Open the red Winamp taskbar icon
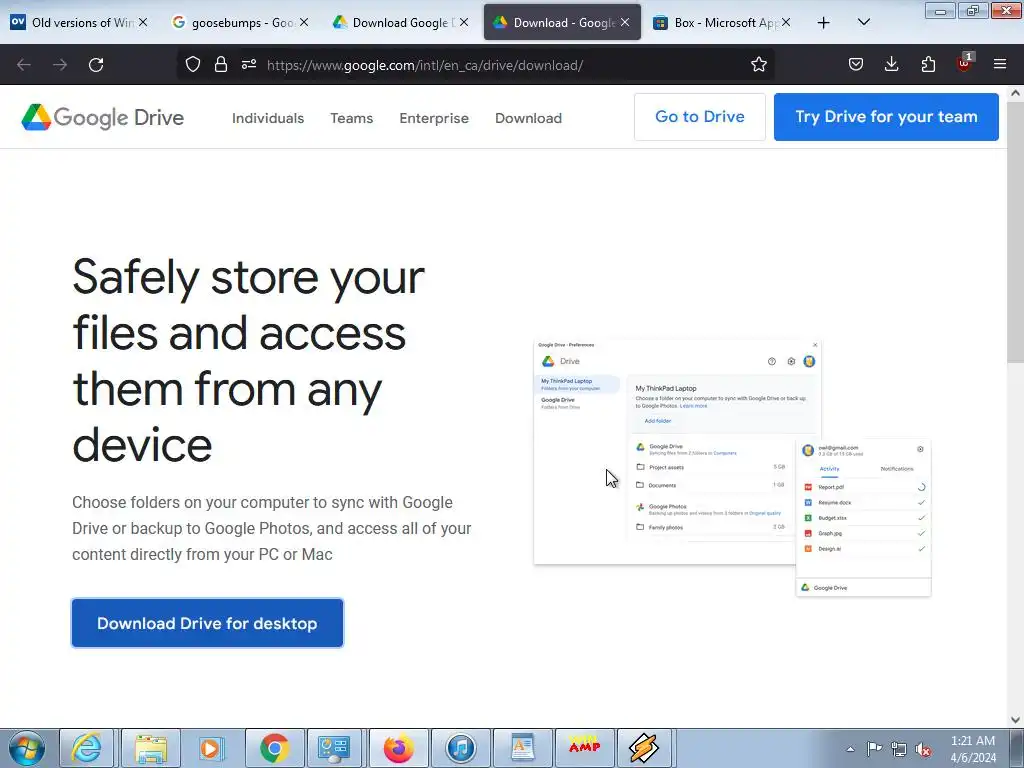 click(584, 748)
